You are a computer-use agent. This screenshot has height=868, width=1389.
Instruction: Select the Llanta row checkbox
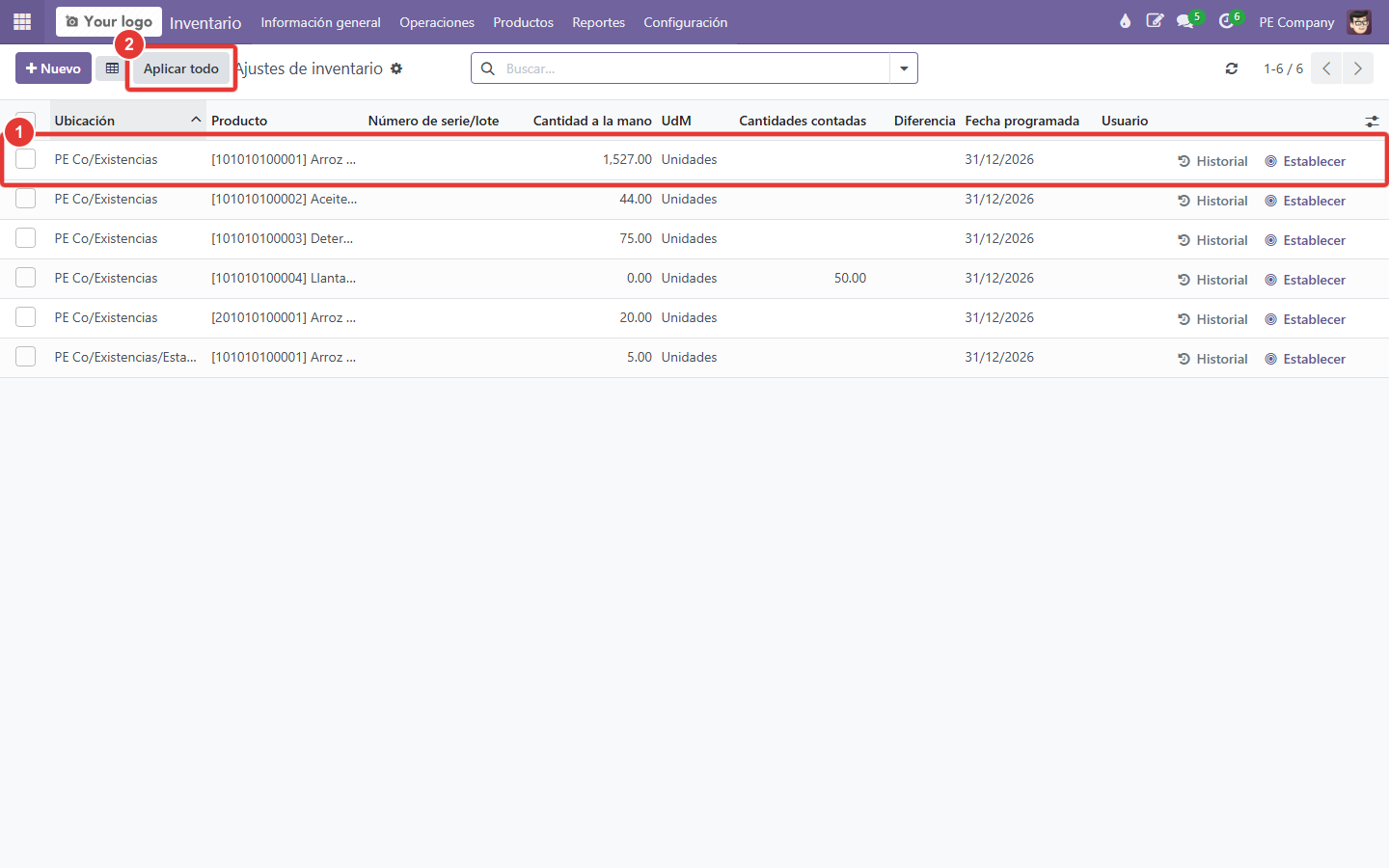pos(26,278)
